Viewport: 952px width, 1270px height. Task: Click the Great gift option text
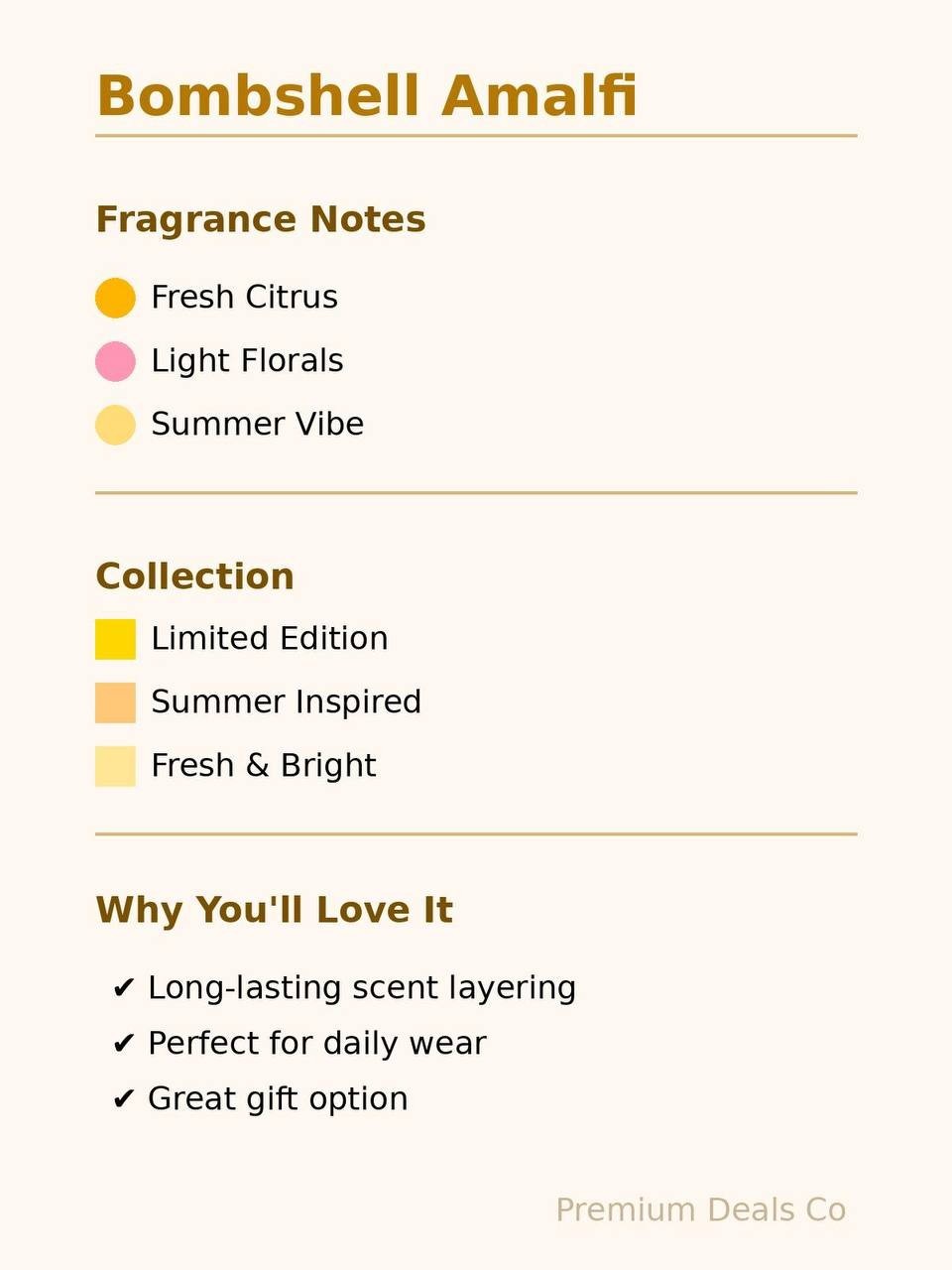(x=279, y=1099)
